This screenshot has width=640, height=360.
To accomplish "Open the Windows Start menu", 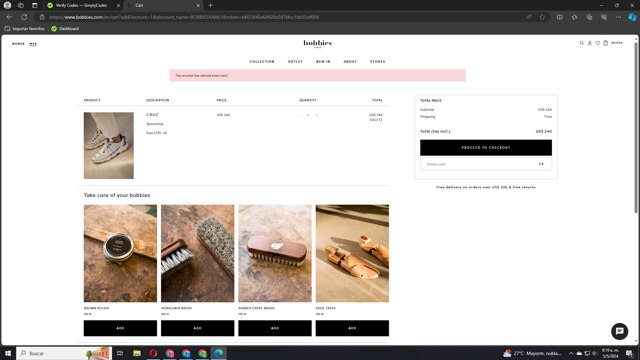I will click(x=8, y=353).
